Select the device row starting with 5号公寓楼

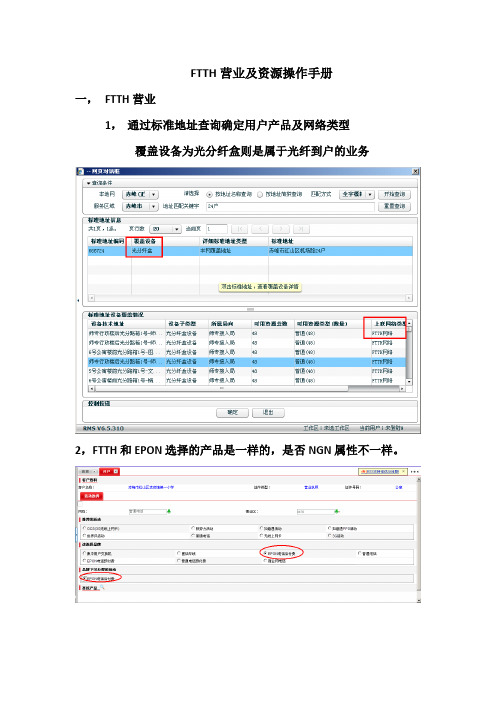point(247,371)
